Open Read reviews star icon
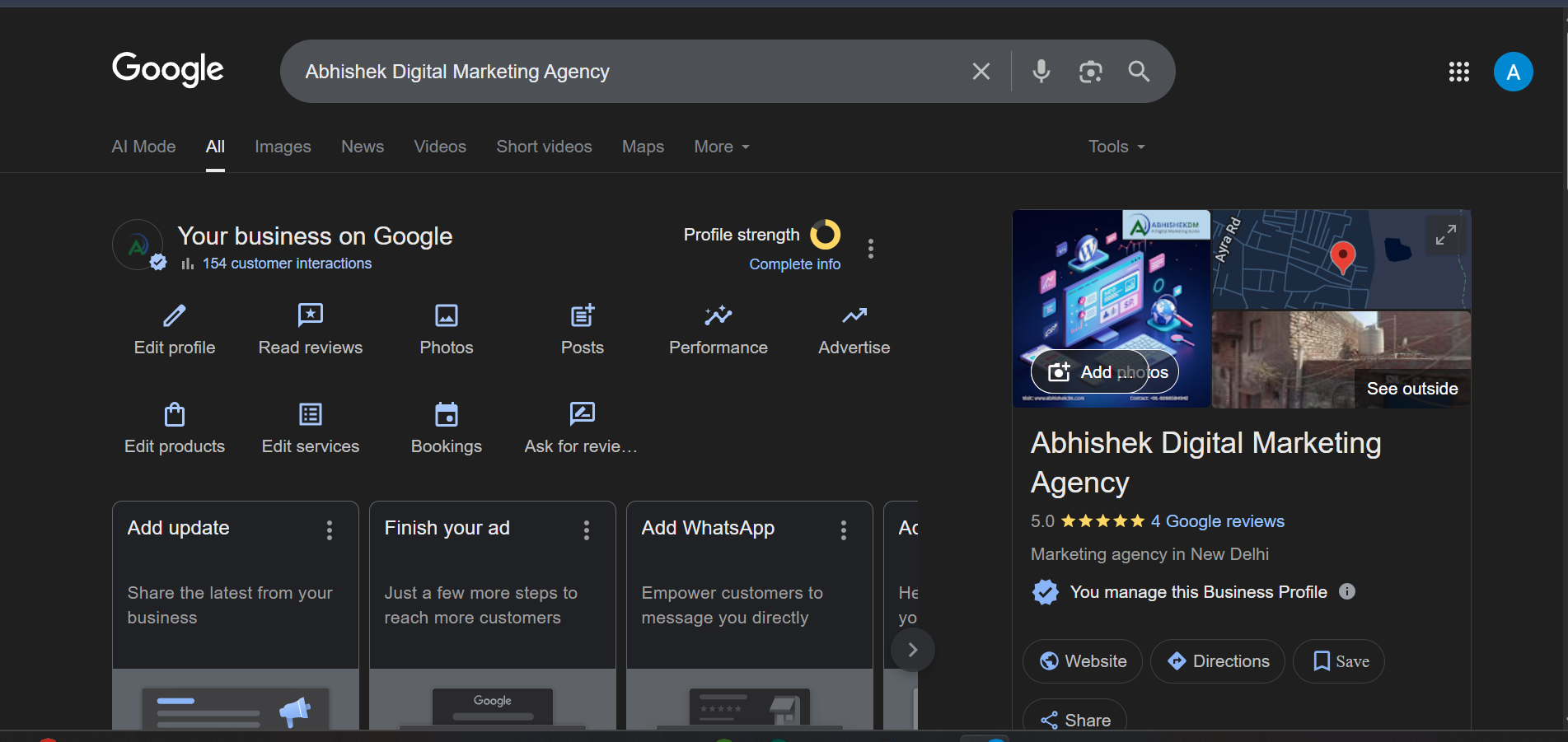Image resolution: width=1568 pixels, height=742 pixels. (x=310, y=315)
